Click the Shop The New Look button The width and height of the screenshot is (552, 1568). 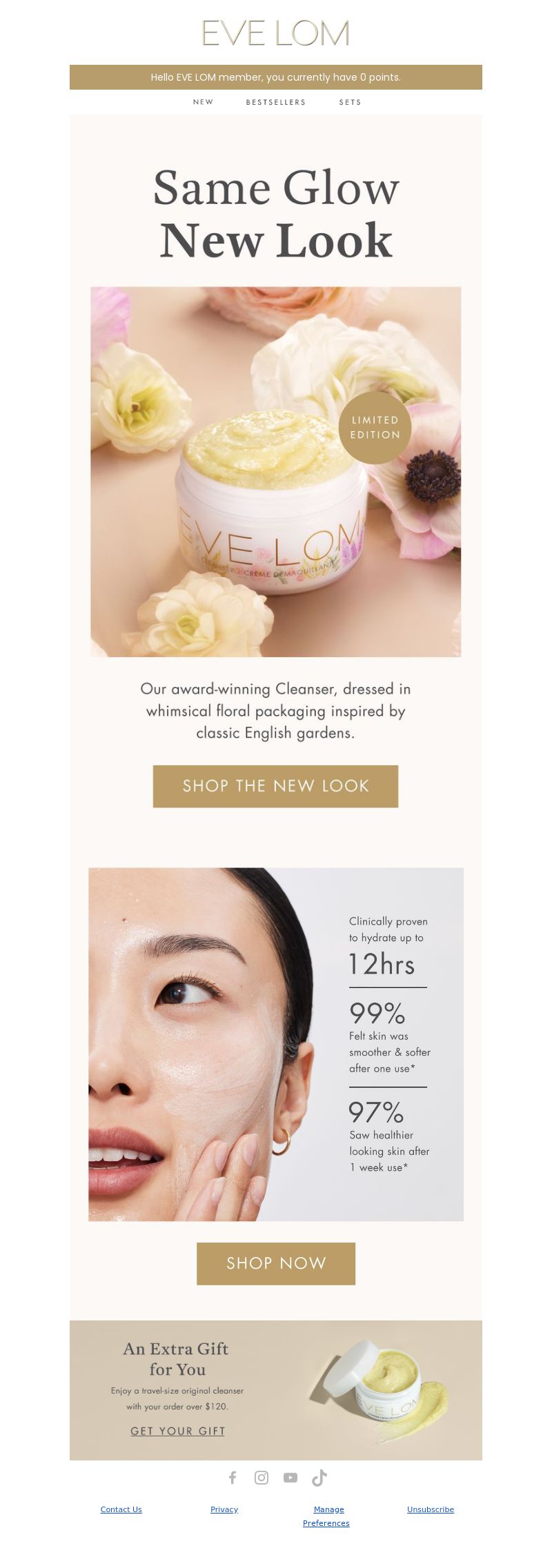point(276,786)
